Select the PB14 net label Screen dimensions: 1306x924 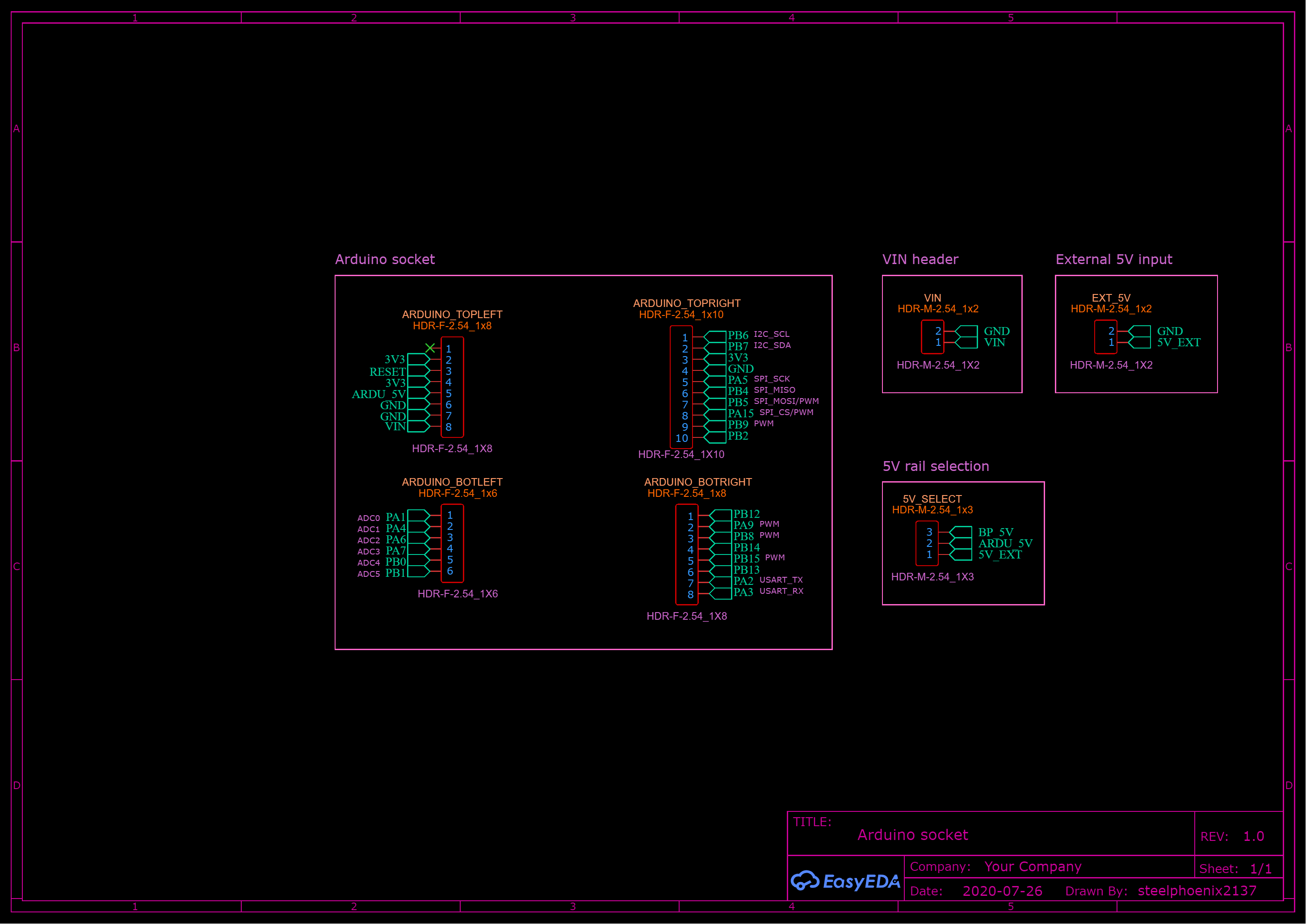point(746,548)
